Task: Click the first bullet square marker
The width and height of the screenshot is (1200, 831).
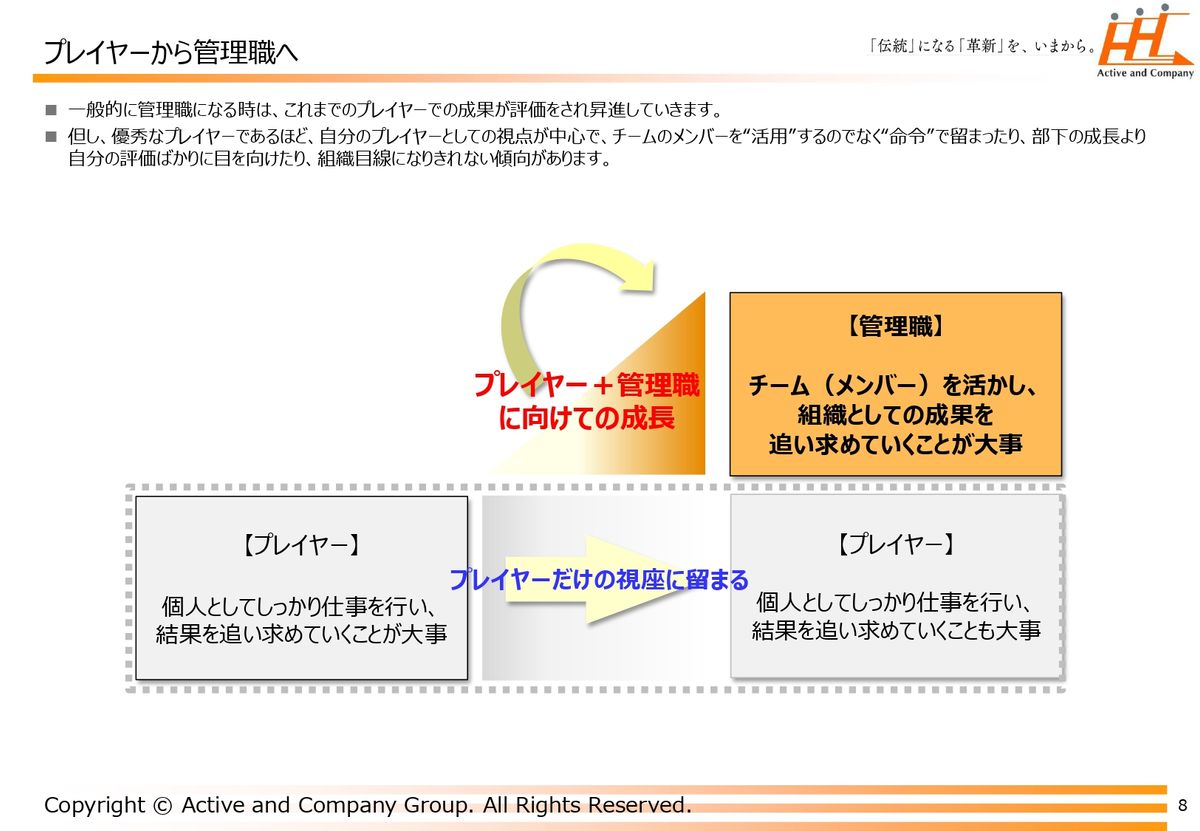Action: [51, 109]
